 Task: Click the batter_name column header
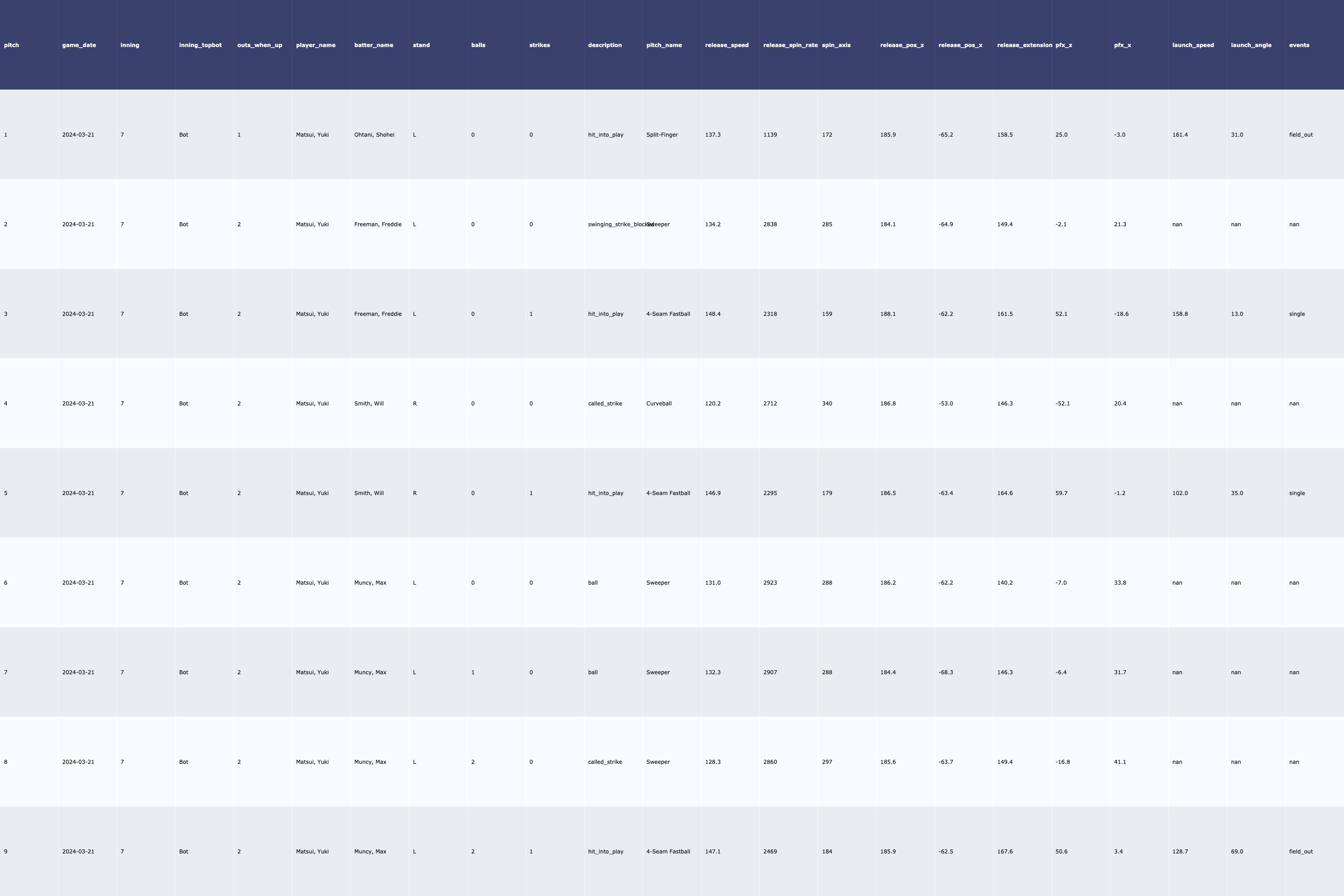[x=373, y=45]
